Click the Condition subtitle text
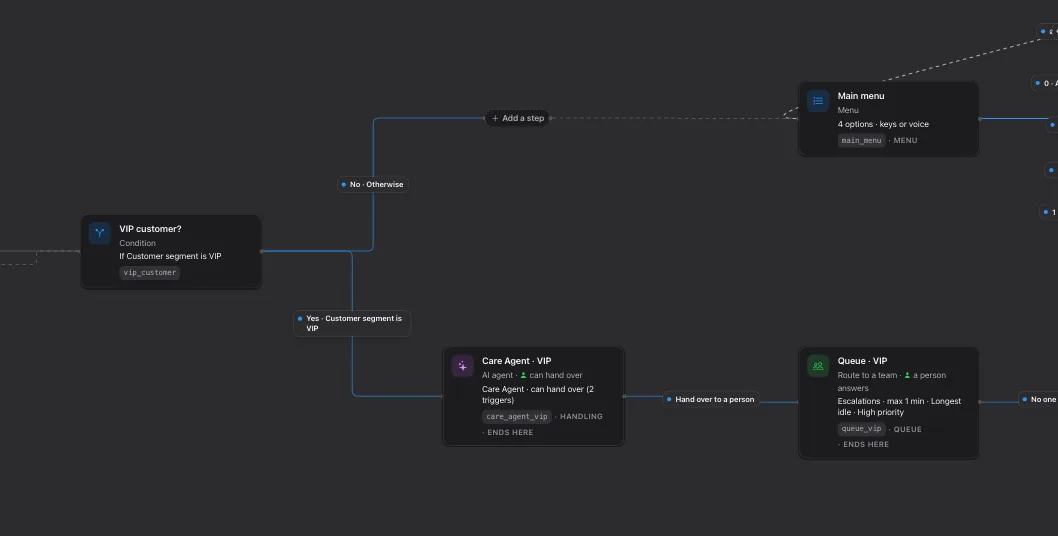 point(138,243)
